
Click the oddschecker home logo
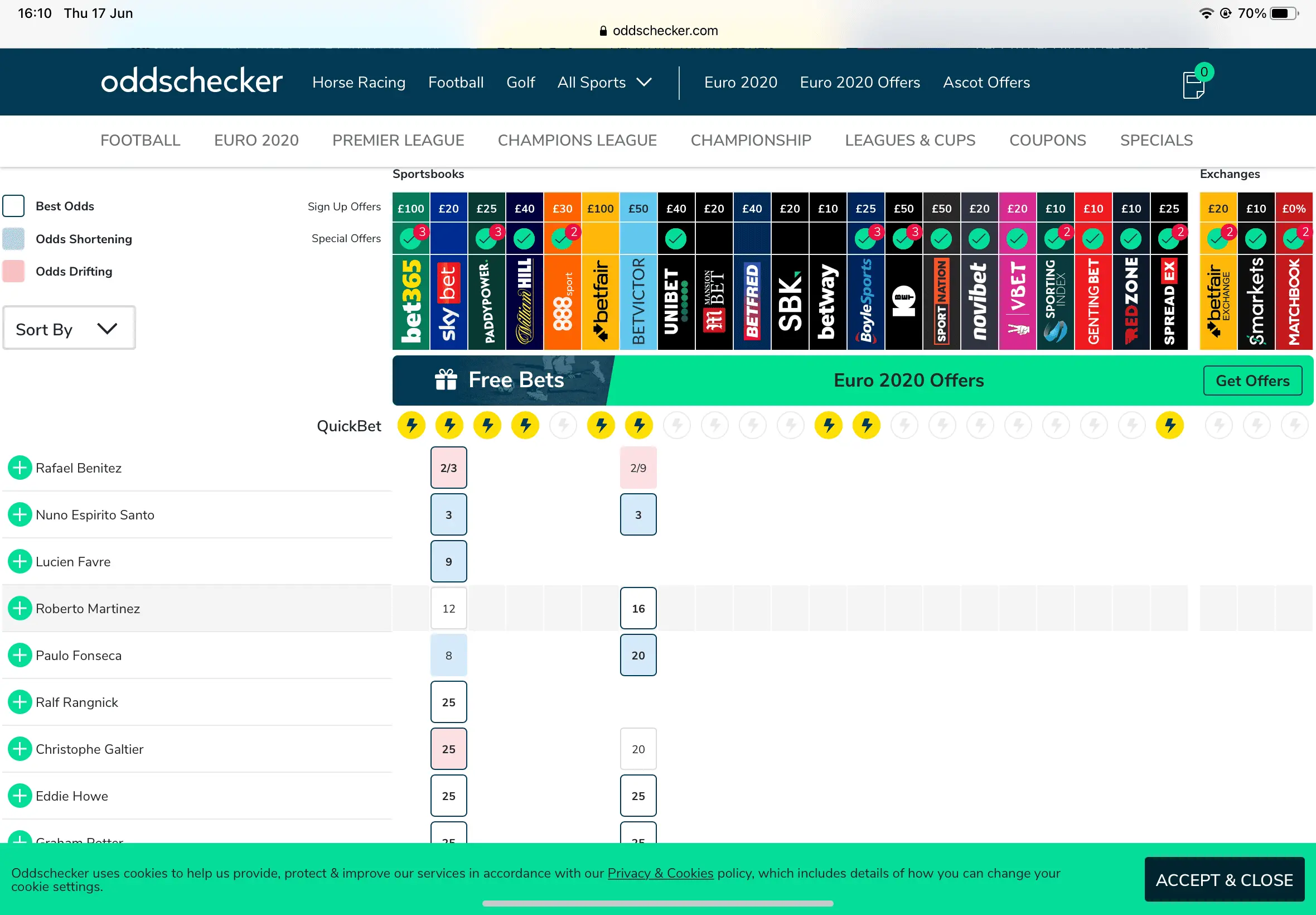192,81
